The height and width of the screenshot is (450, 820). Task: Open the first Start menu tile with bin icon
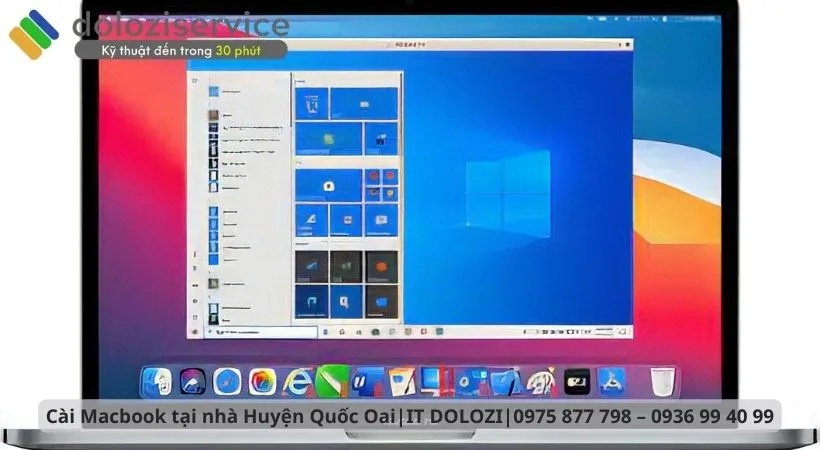point(312,104)
